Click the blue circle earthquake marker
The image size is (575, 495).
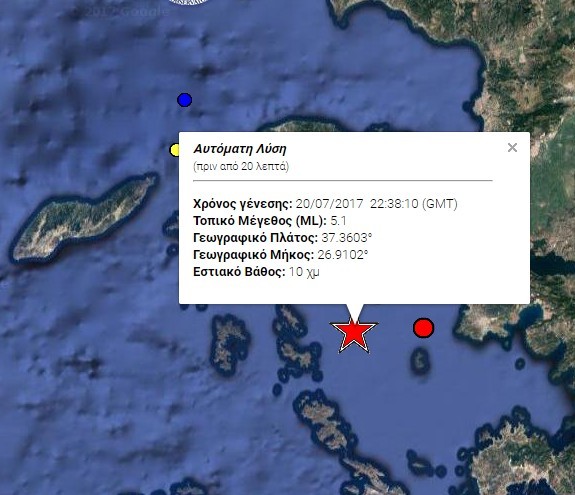184,100
